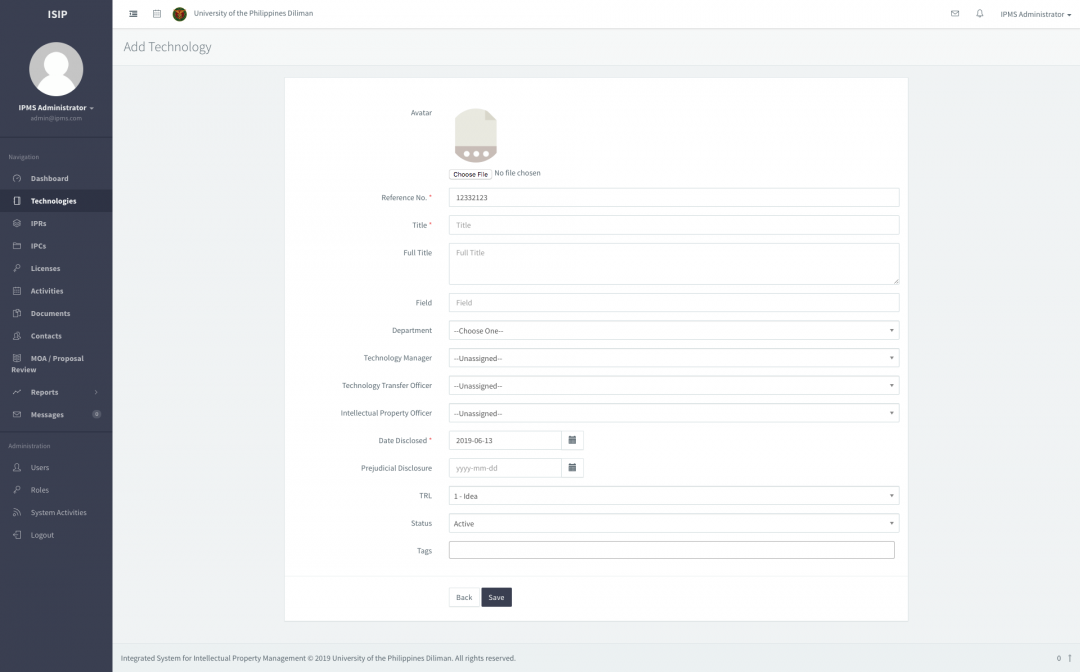Viewport: 1080px width, 672px height.
Task: Click the System Activities feed icon
Action: point(17,512)
